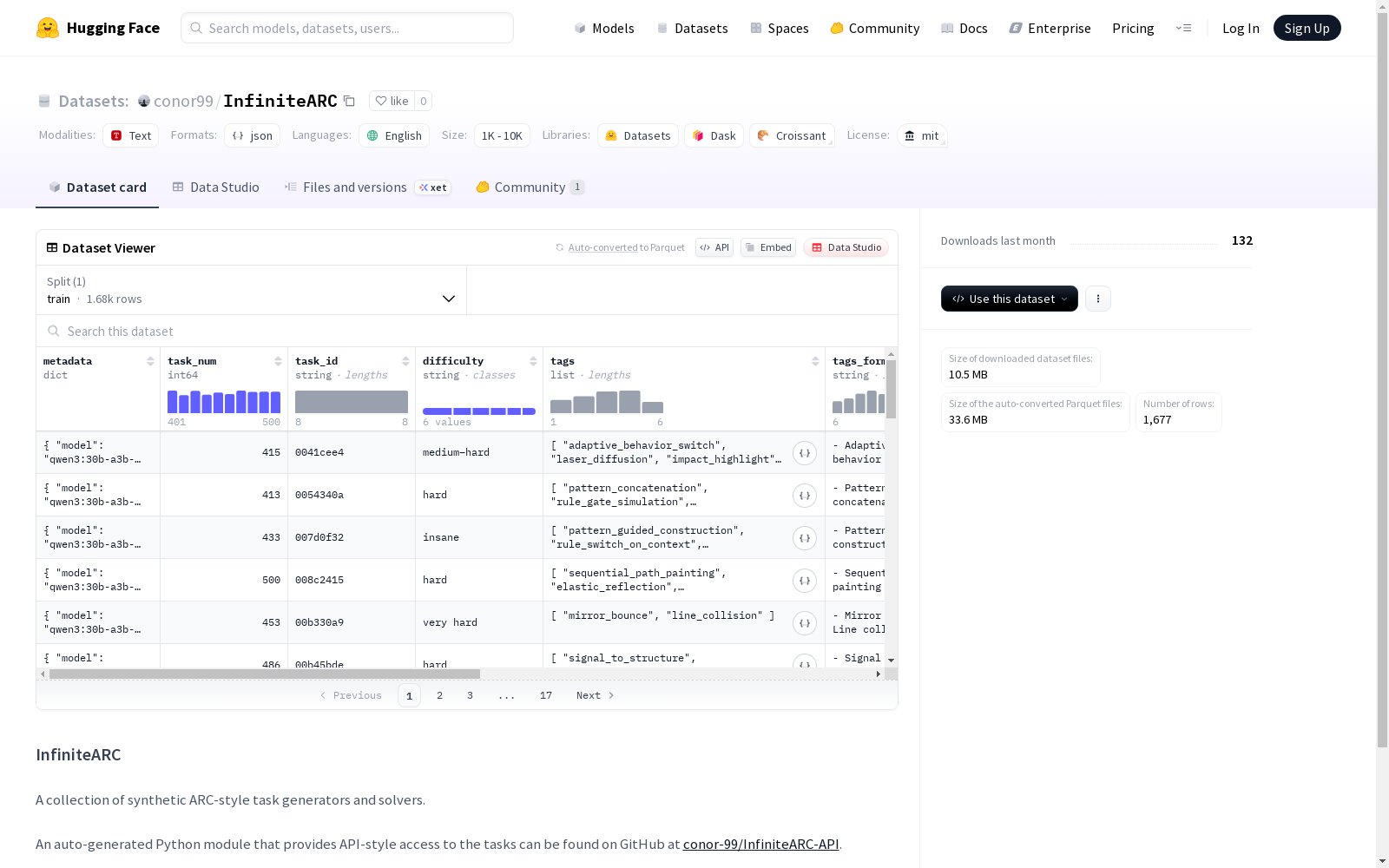Click the tags lengths histogram
Viewport: 1389px width, 868px height.
[x=607, y=402]
